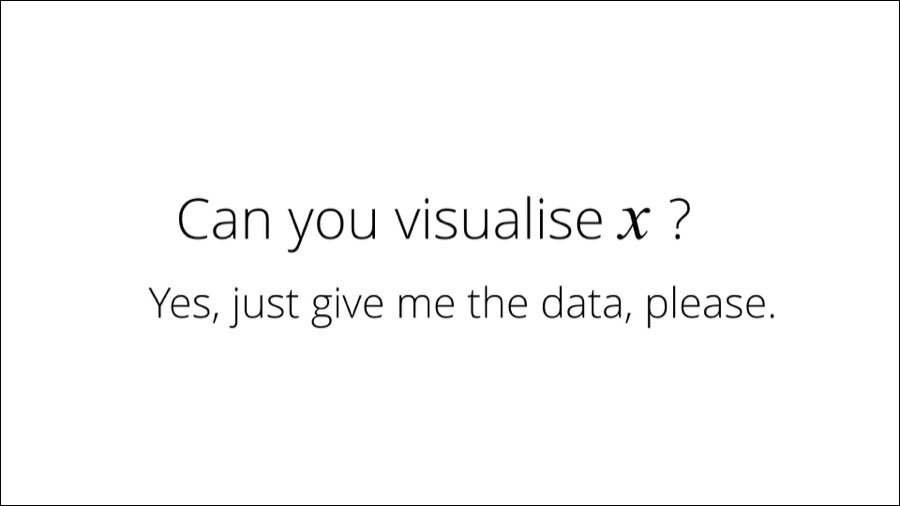The height and width of the screenshot is (506, 900).
Task: Click the word "Can" in the heading
Action: (x=224, y=220)
